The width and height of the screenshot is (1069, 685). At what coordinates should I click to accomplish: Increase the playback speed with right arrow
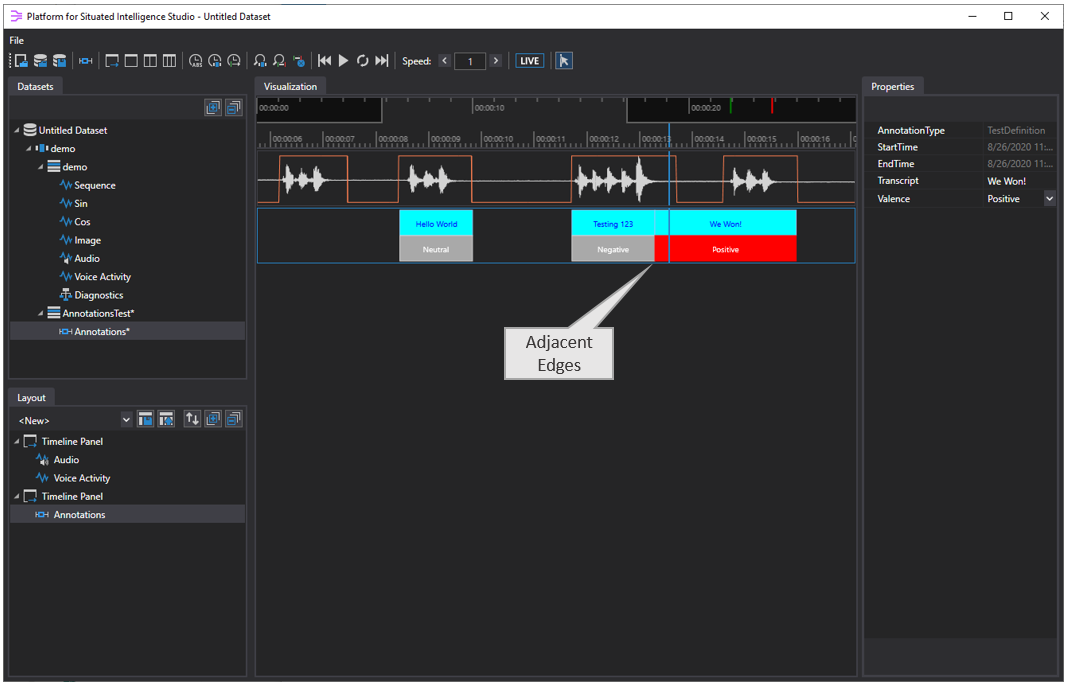click(495, 61)
